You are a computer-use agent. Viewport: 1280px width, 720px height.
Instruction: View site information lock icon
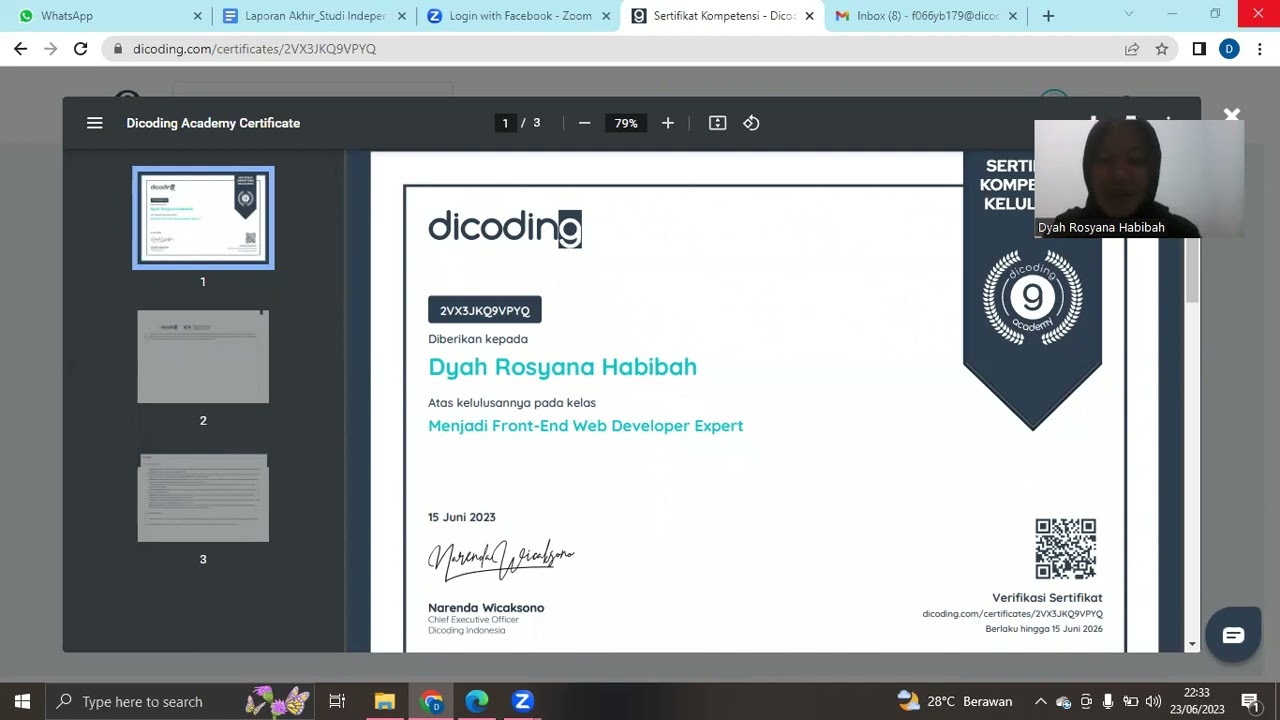118,49
